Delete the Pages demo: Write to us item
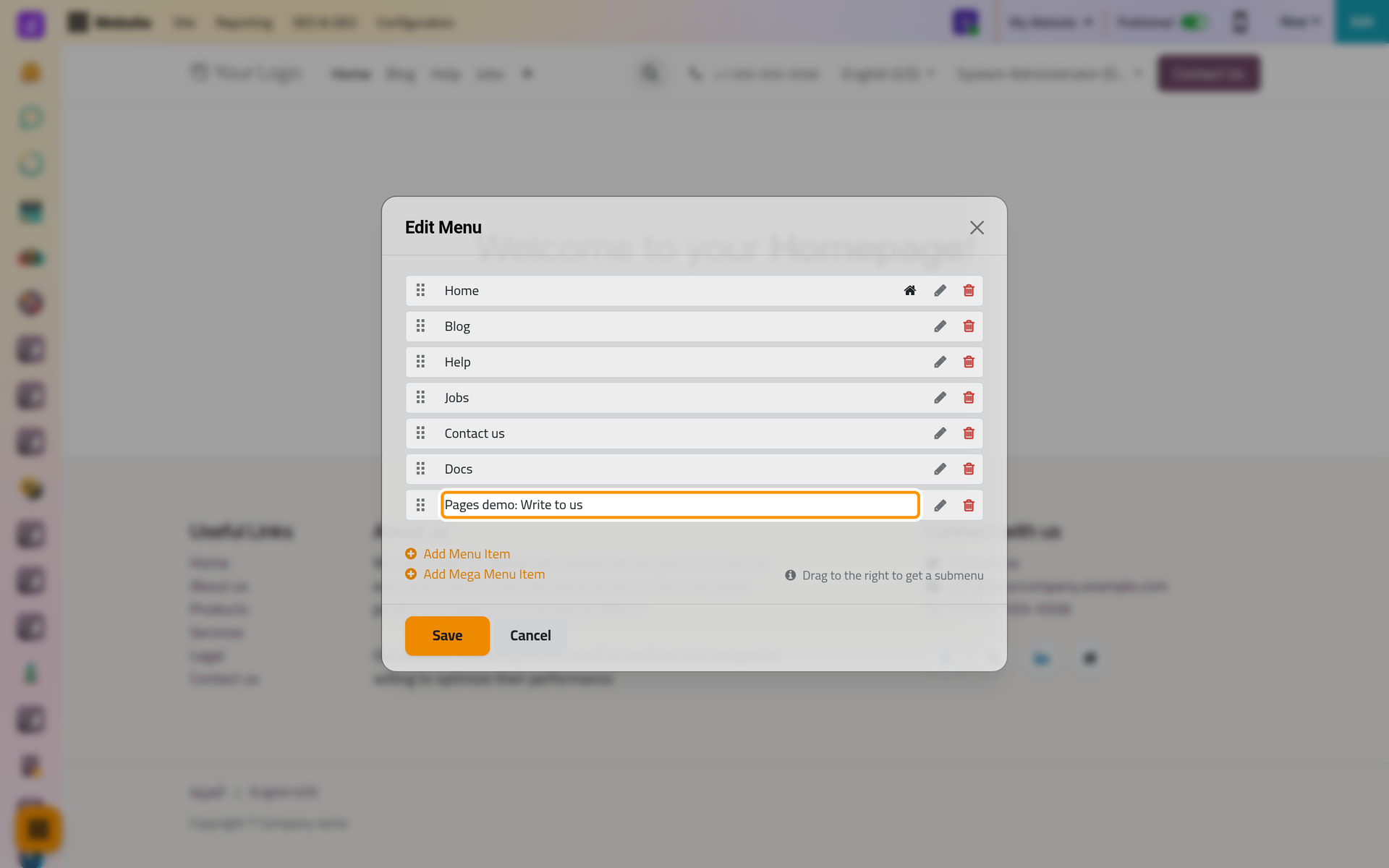Screen dimensions: 1389x868 point(969,506)
